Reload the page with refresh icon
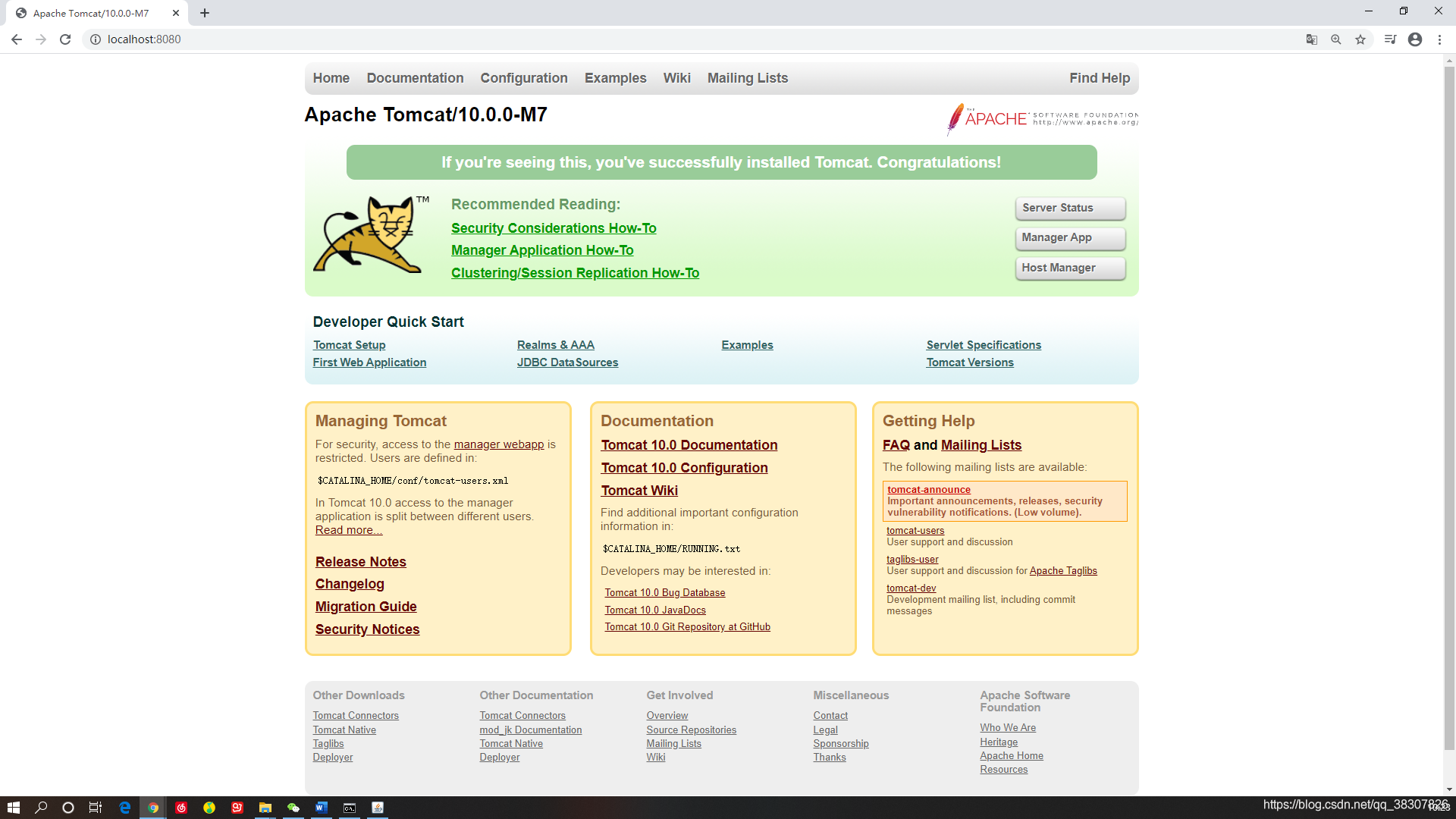1456x819 pixels. [x=65, y=39]
